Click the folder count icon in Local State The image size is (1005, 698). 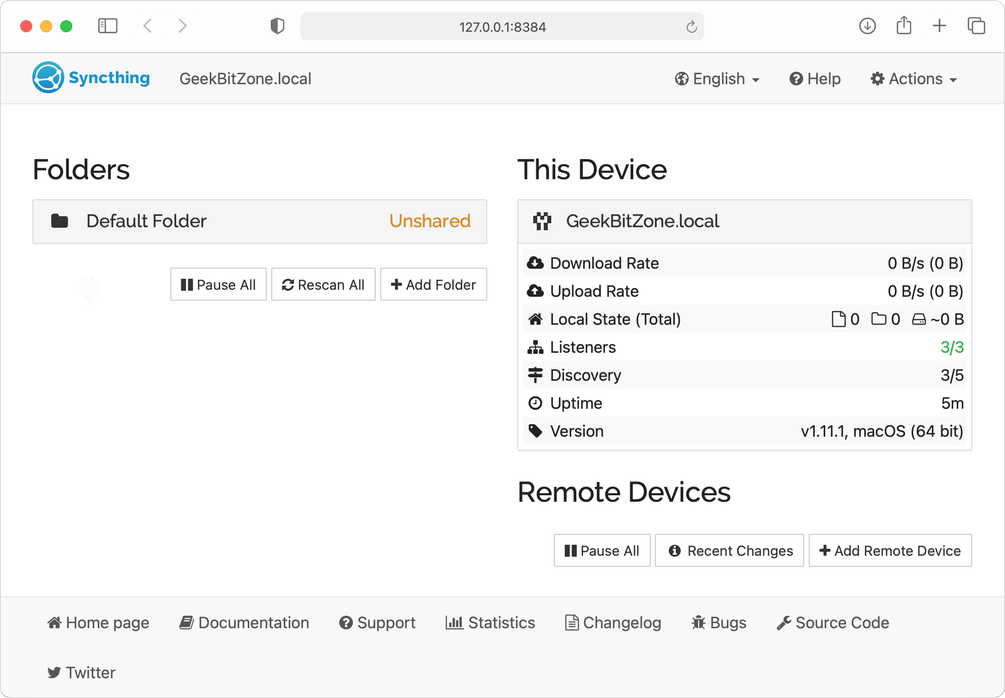tap(879, 319)
